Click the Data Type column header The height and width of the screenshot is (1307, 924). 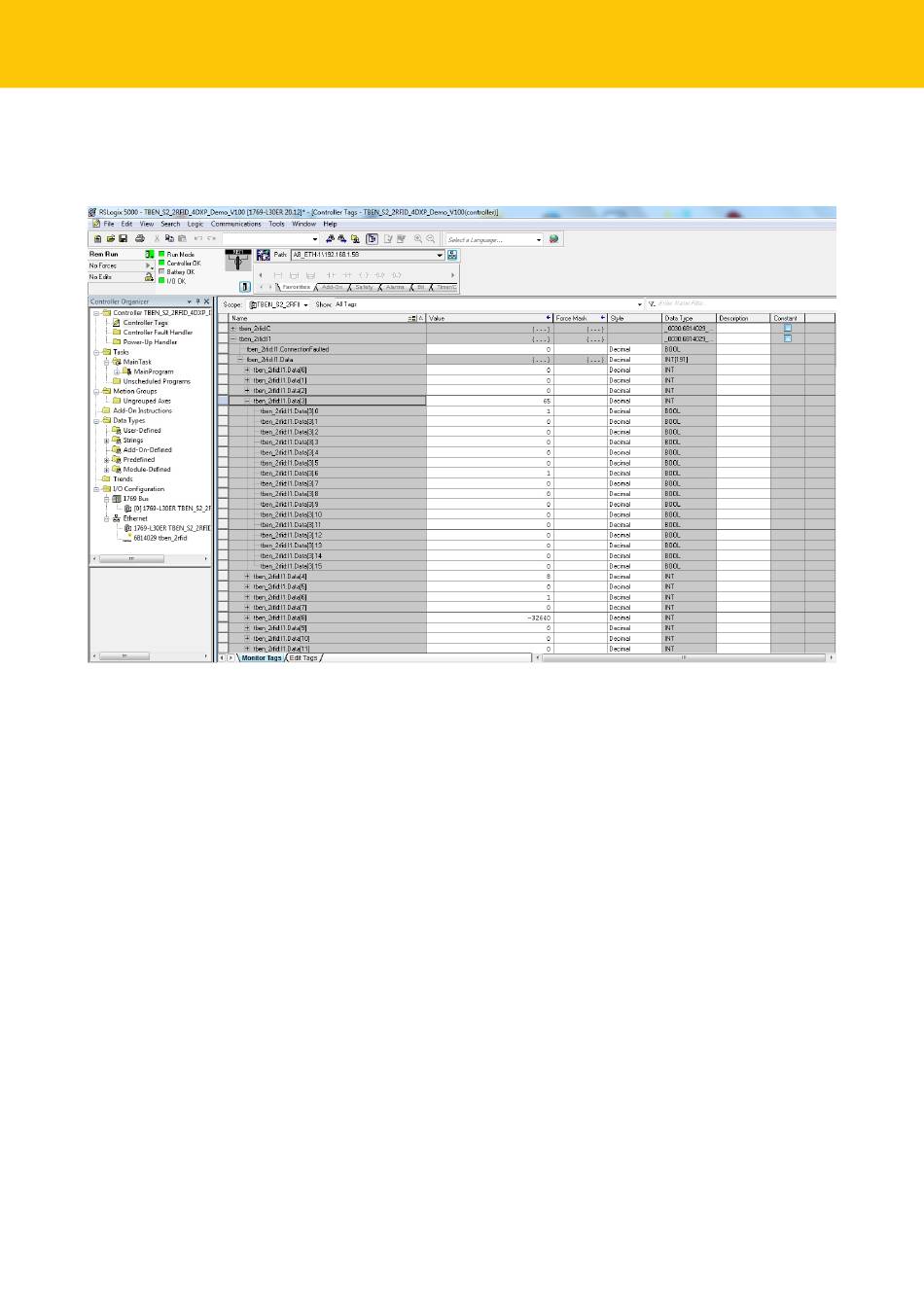pos(689,318)
